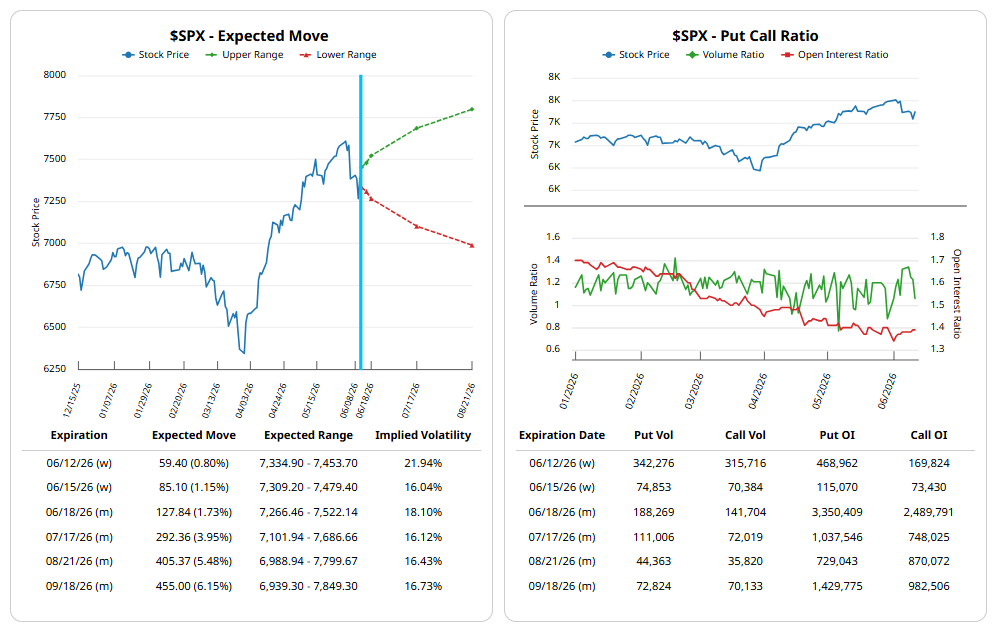This screenshot has width=992, height=628.
Task: Click the $SPX - Expected Move chart title
Action: 249,36
